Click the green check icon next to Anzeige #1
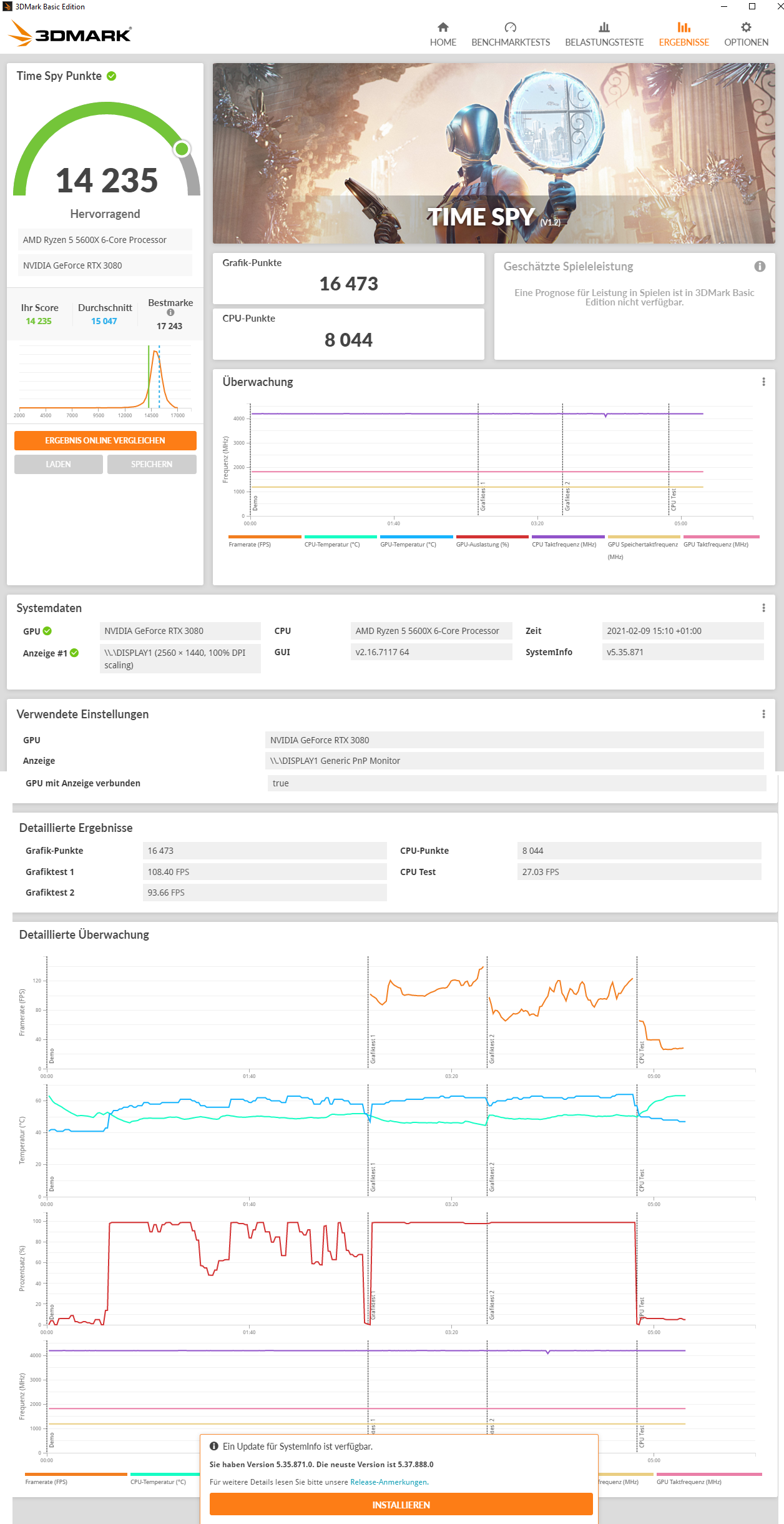784x1524 pixels. (x=74, y=653)
